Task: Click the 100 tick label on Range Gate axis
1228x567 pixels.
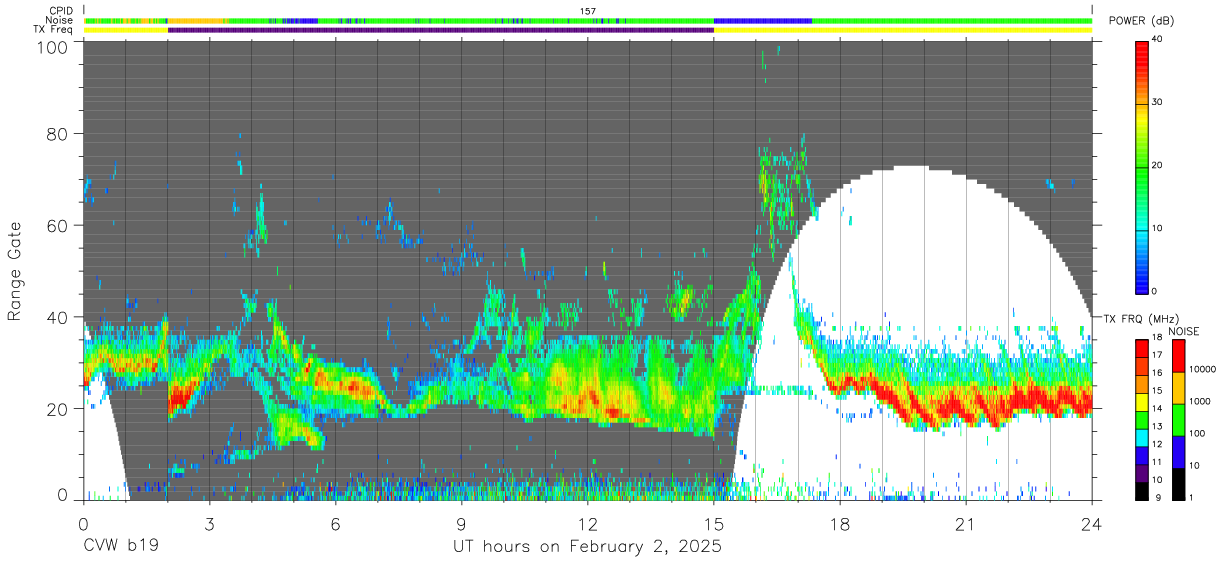Action: [x=53, y=46]
